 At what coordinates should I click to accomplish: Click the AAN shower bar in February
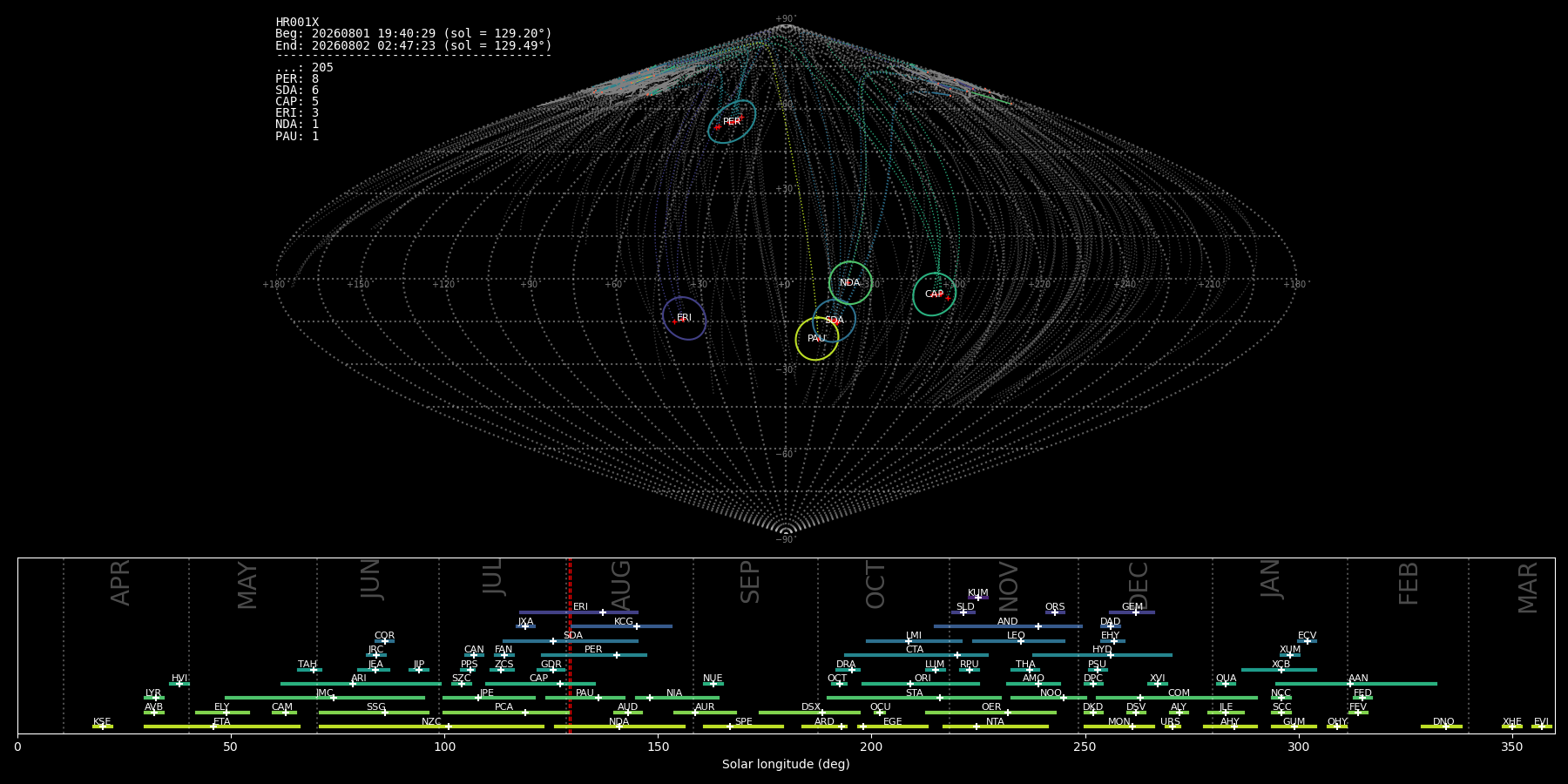(x=1356, y=684)
